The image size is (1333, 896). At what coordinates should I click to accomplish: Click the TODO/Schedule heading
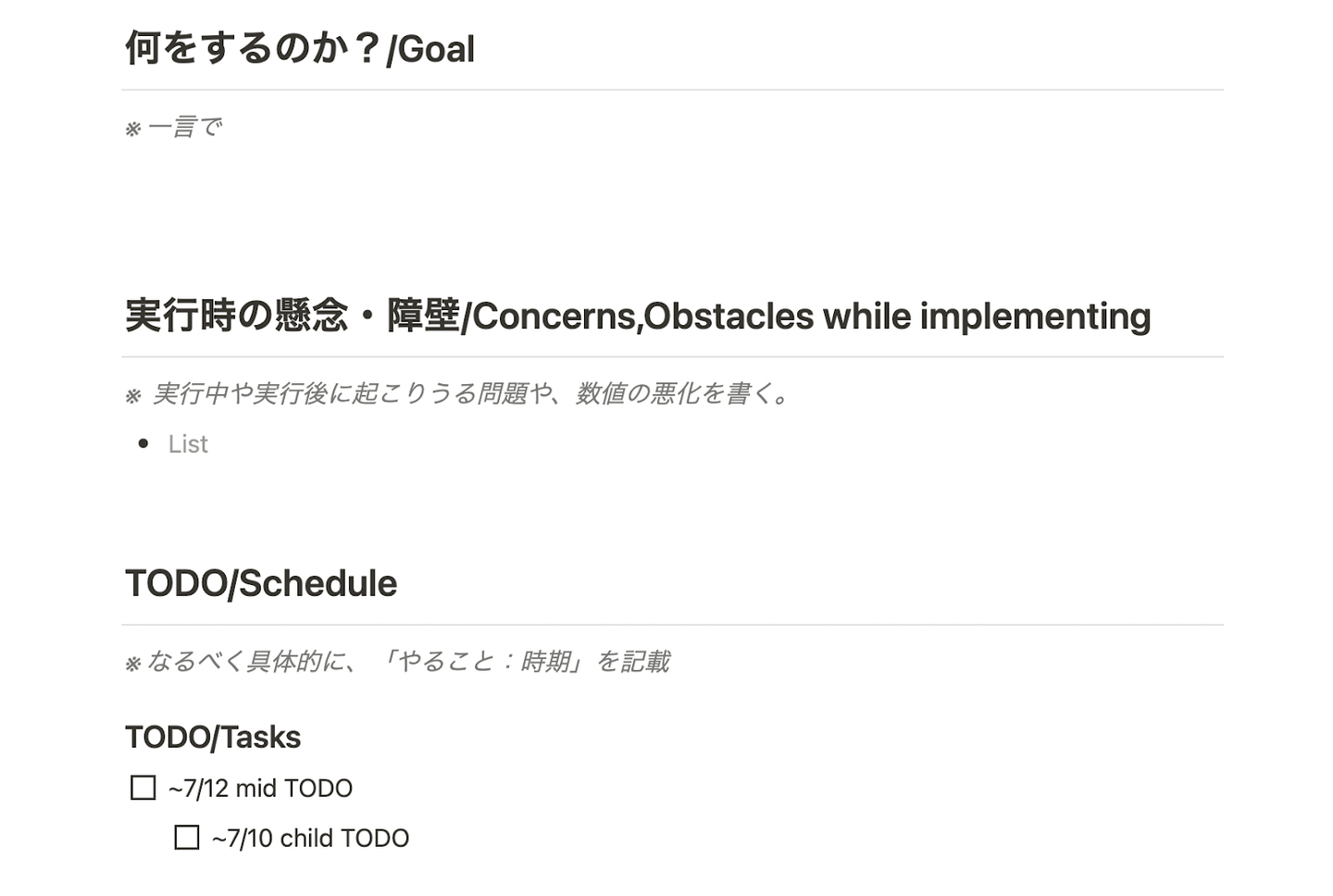click(261, 584)
